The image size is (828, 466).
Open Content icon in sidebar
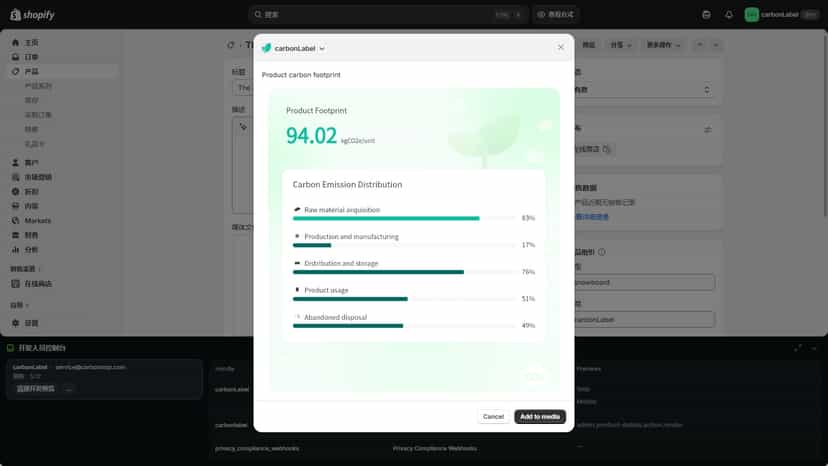[x=15, y=206]
